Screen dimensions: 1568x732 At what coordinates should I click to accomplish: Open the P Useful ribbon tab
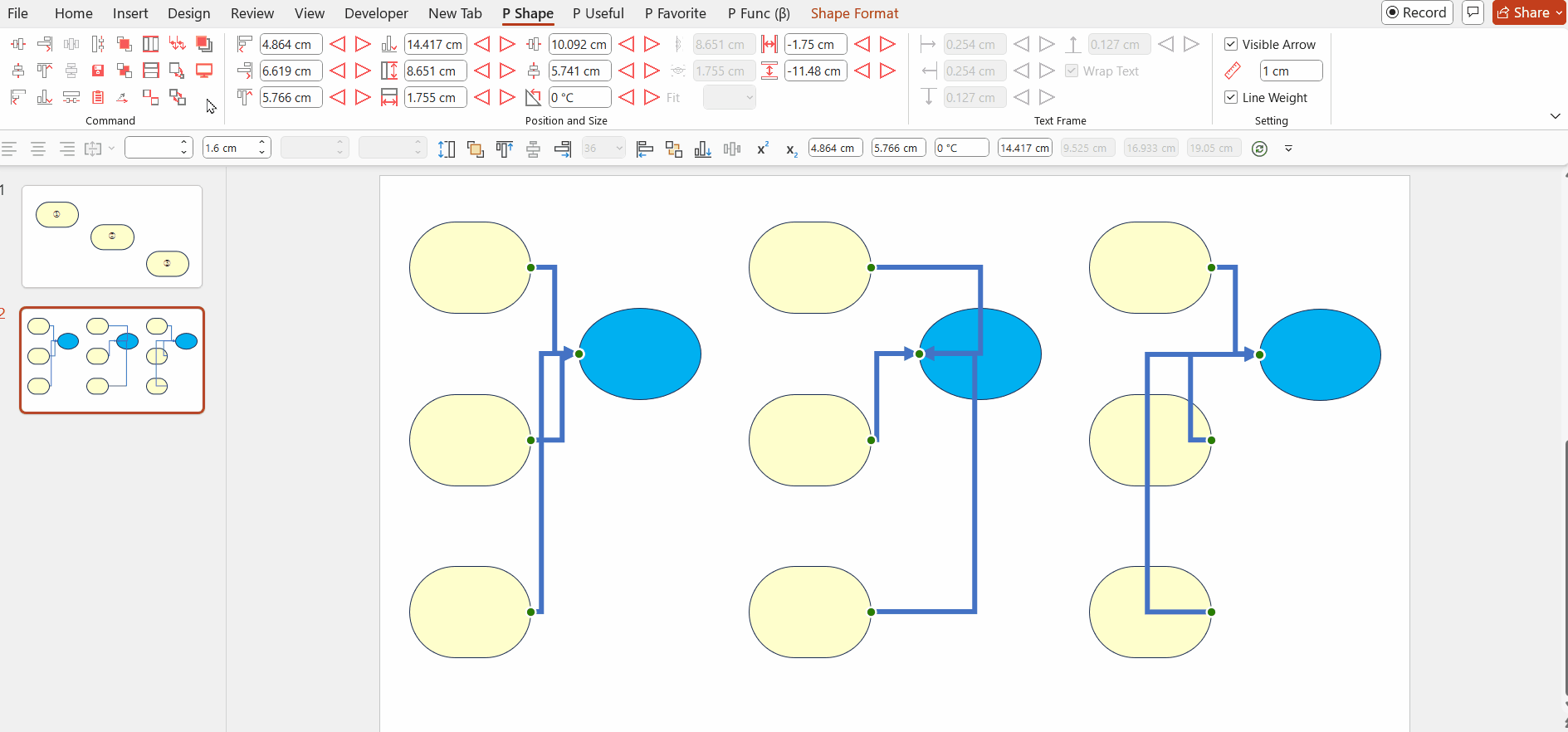[598, 13]
